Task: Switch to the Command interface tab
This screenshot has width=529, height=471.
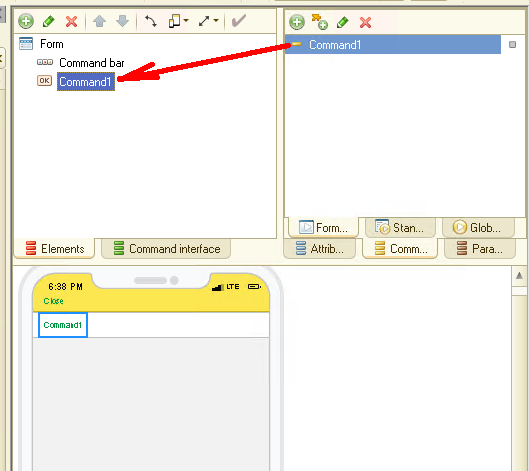Action: tap(166, 249)
